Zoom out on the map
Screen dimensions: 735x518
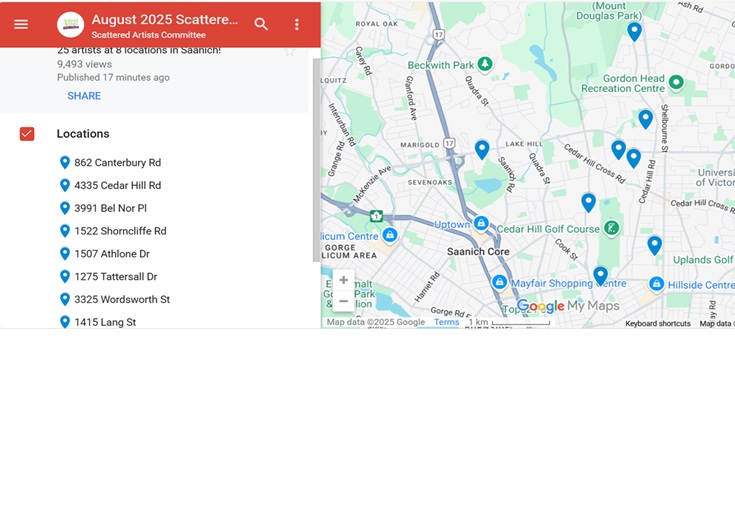point(343,301)
